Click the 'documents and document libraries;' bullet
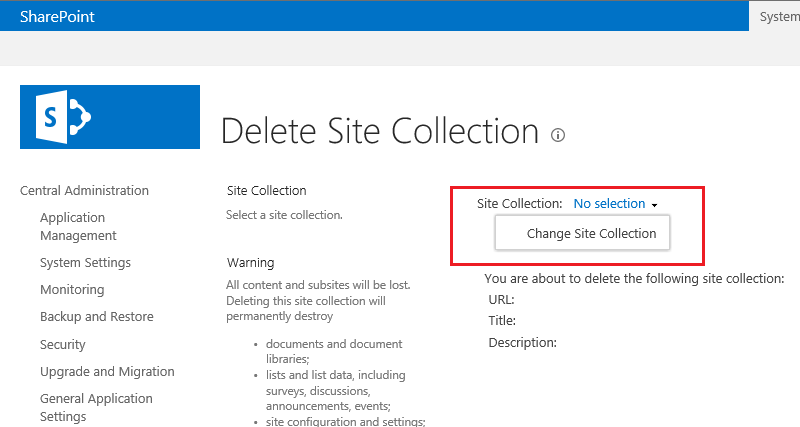800x427 pixels. point(334,351)
